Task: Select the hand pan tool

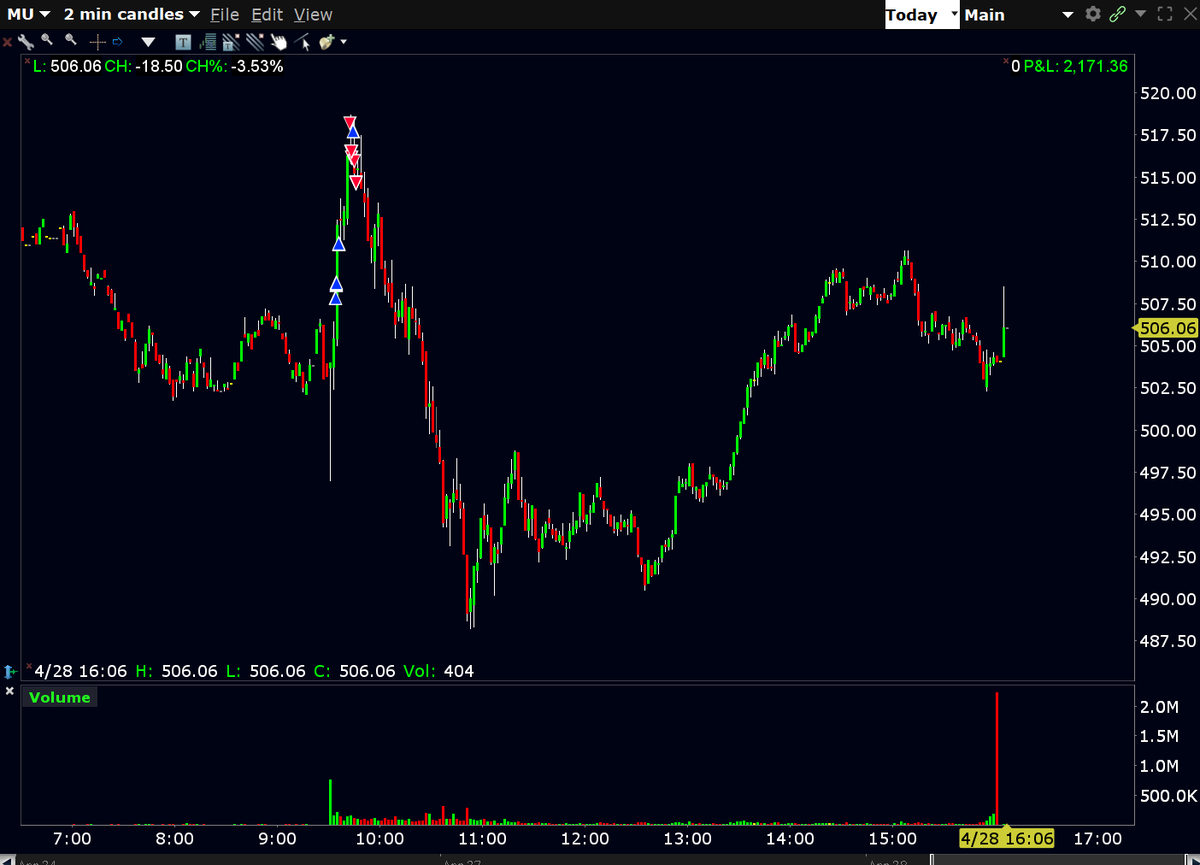Action: [x=279, y=42]
